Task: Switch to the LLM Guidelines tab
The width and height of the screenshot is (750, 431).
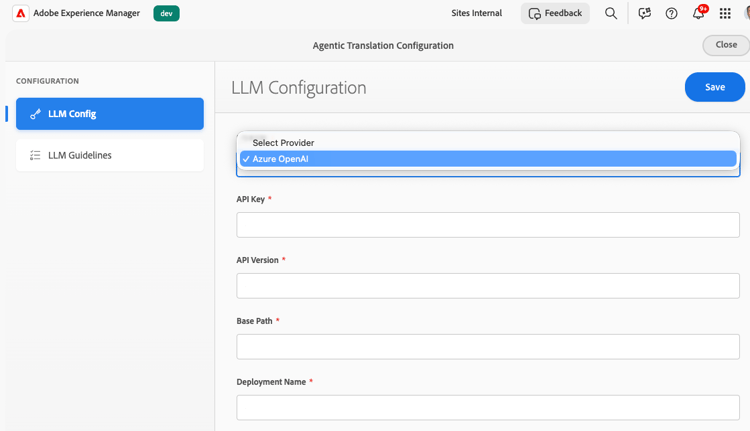Action: click(x=110, y=155)
